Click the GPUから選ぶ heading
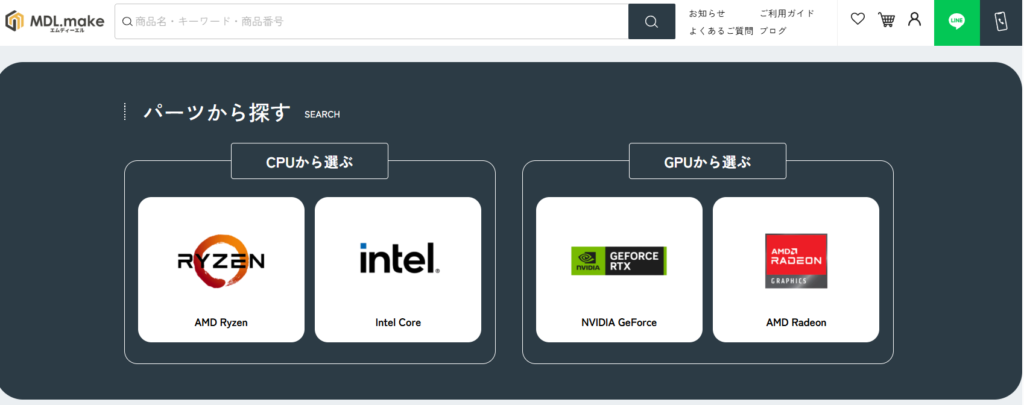The width and height of the screenshot is (1024, 405). click(x=707, y=161)
